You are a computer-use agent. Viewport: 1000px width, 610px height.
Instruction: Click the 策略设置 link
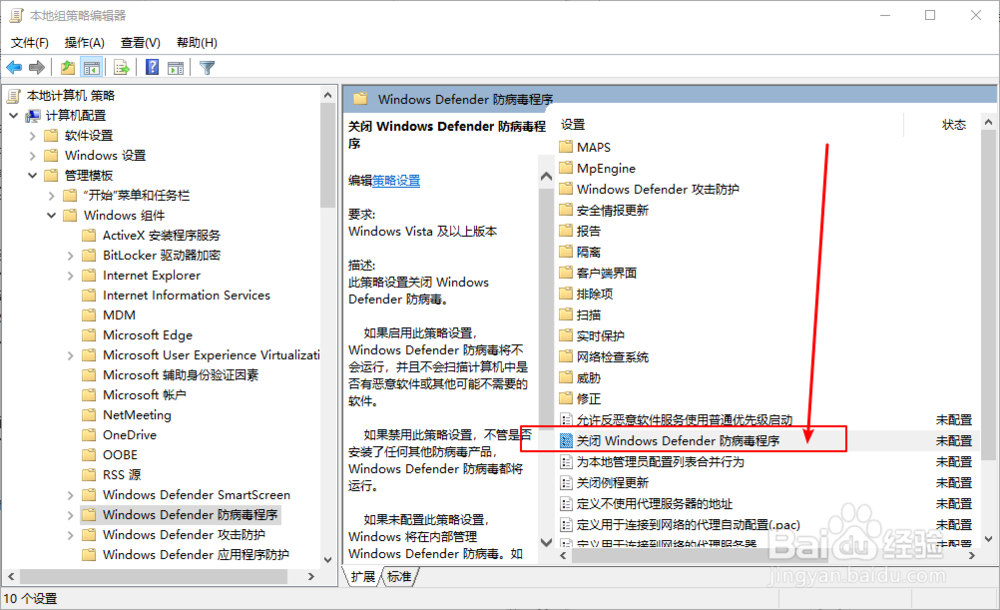[396, 181]
